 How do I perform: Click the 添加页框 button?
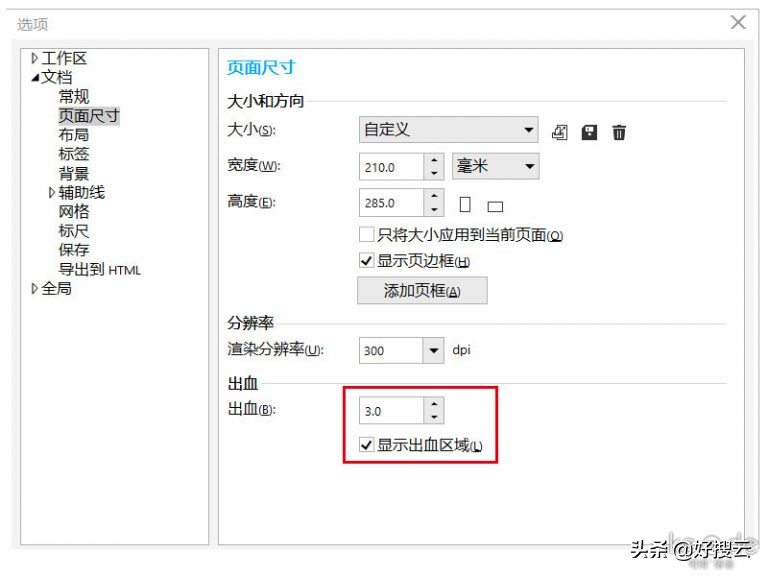pos(422,290)
